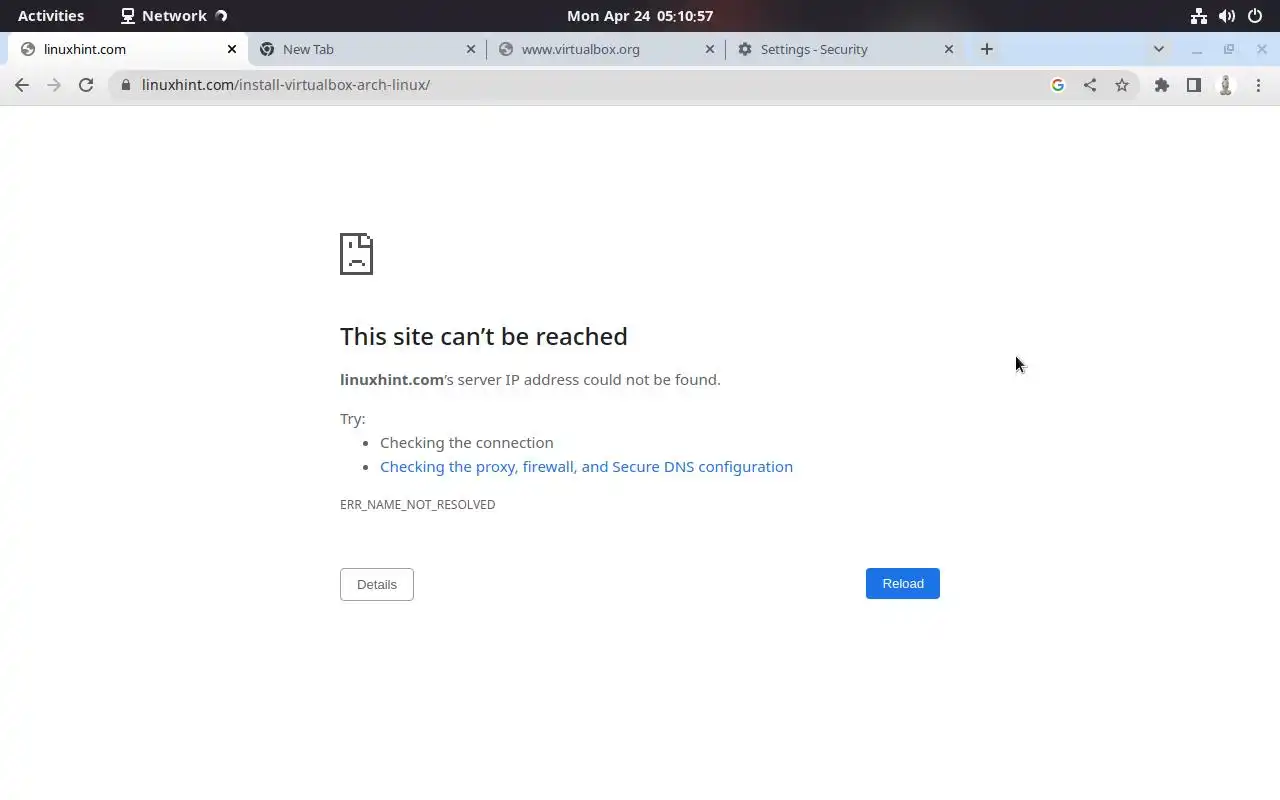The height and width of the screenshot is (800, 1280).
Task: Close the New Tab tab
Action: click(x=471, y=49)
